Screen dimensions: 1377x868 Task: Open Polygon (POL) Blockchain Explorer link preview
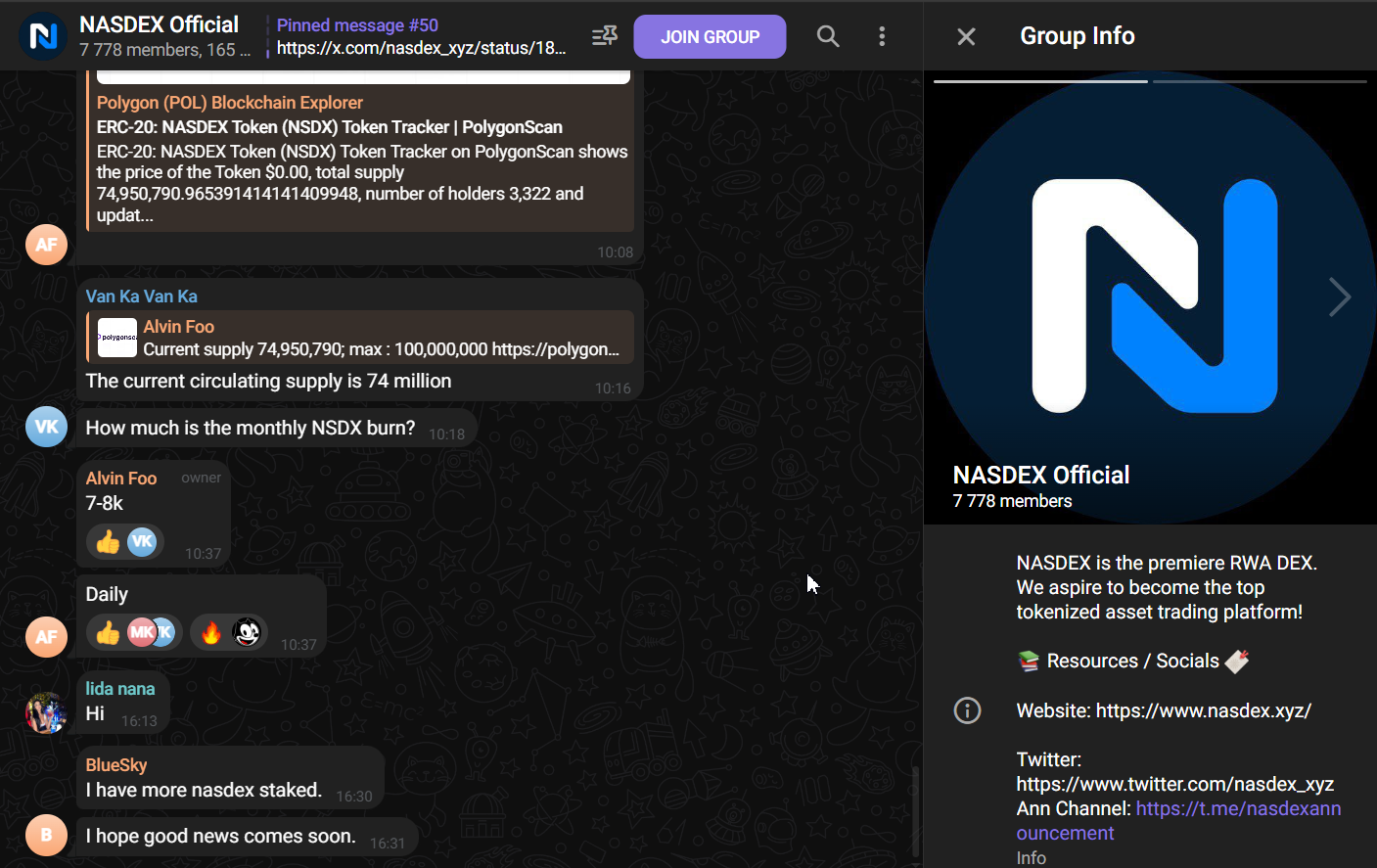click(x=229, y=103)
